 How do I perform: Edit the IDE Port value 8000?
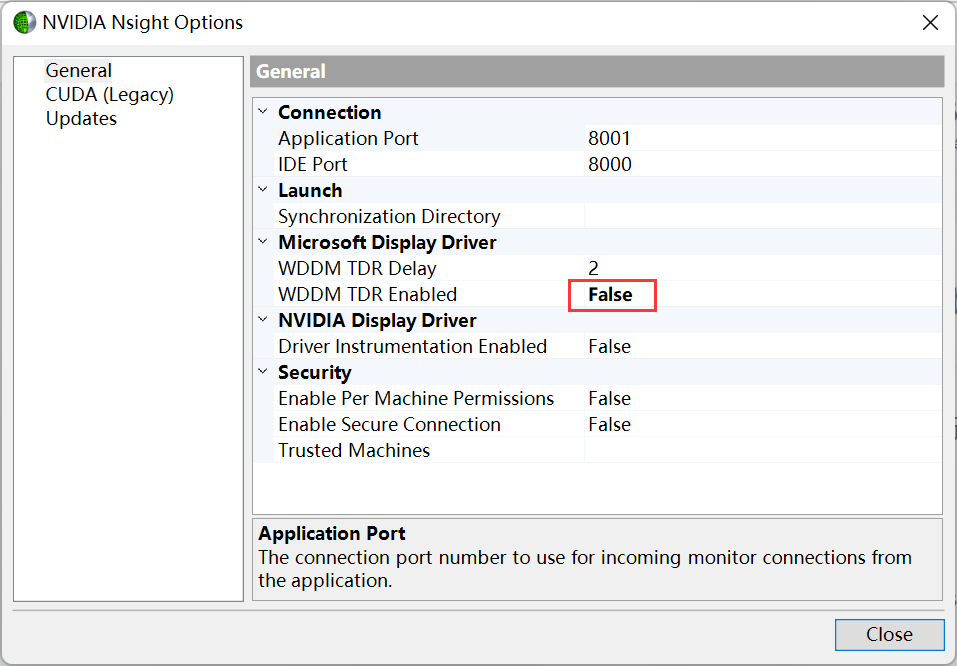[762, 164]
